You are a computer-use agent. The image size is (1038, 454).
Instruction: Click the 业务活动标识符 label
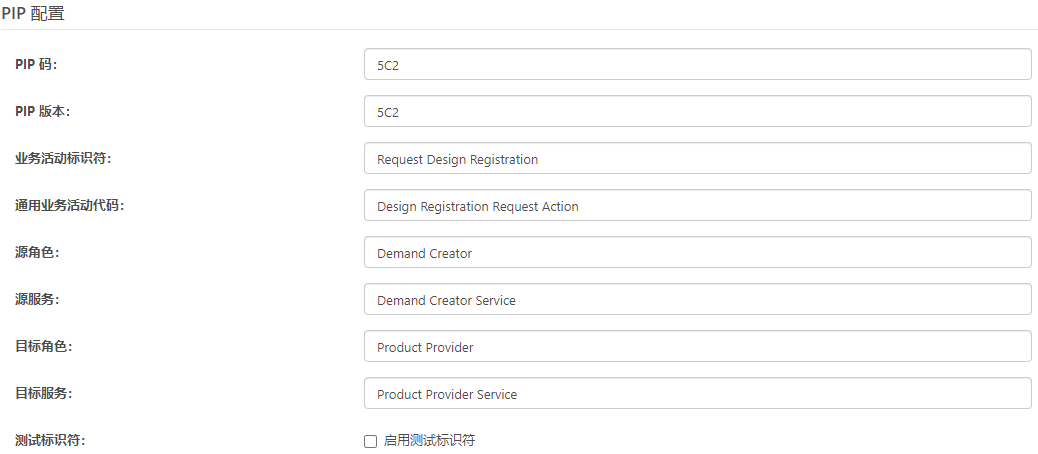[63, 159]
